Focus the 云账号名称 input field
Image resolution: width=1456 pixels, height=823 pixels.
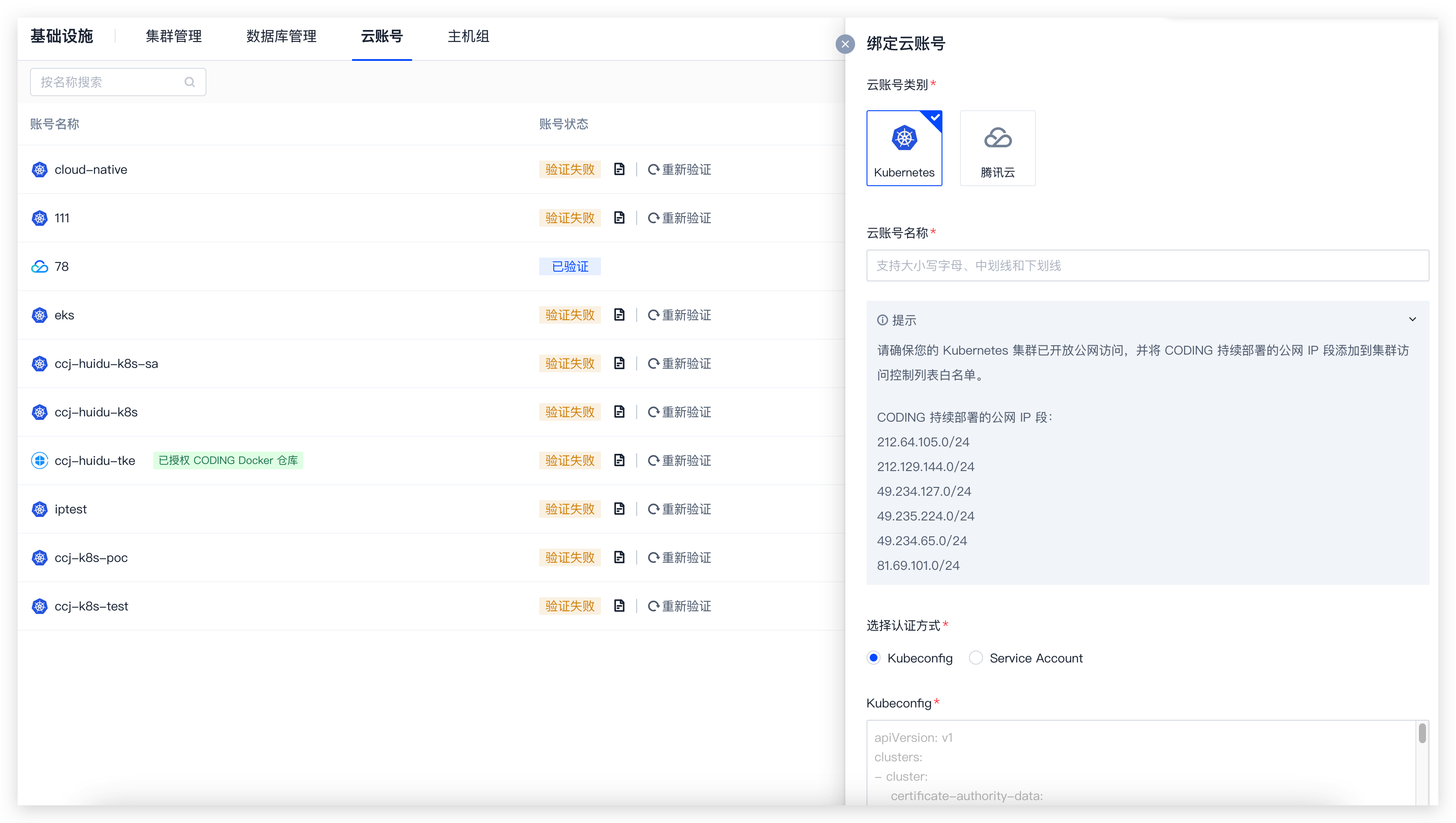[x=1147, y=266]
